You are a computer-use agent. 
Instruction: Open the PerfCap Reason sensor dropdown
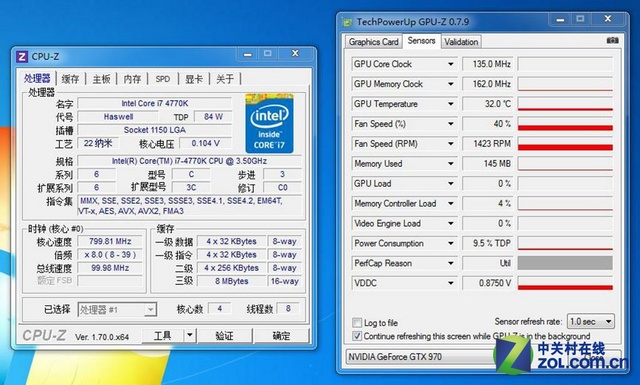(x=451, y=263)
